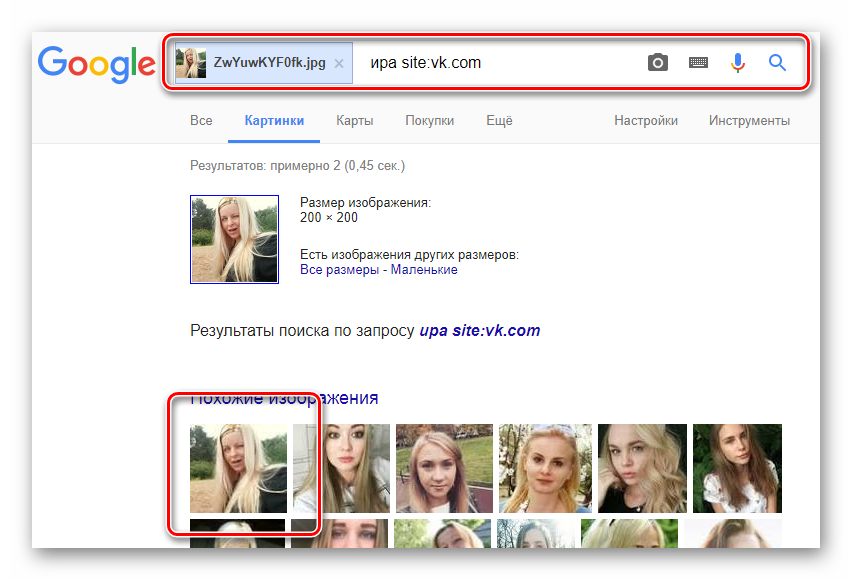The image size is (852, 580).
Task: Open the Похожие изображения heading link
Action: [x=284, y=398]
